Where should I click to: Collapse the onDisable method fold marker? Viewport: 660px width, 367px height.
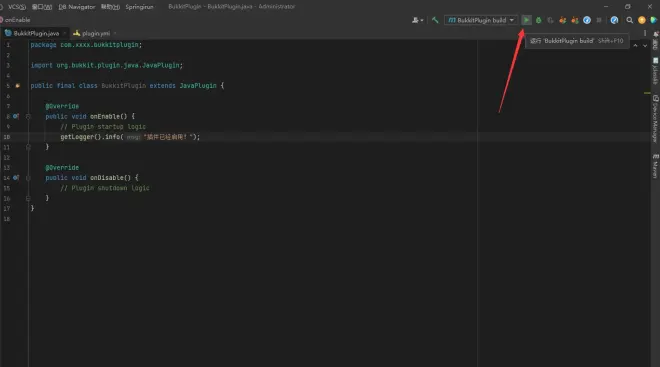click(28, 178)
